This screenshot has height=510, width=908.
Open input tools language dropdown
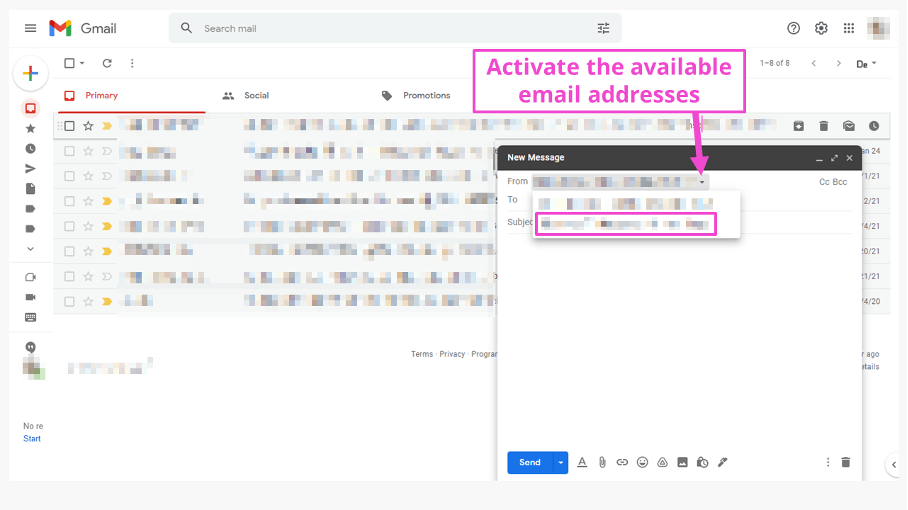point(866,64)
